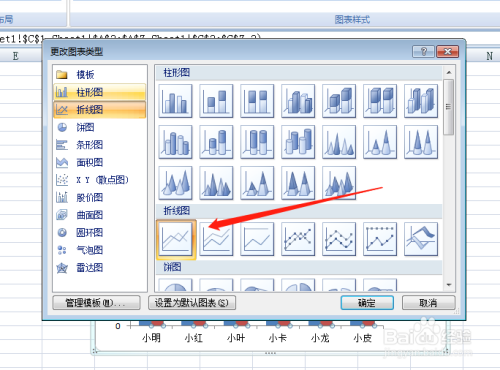This screenshot has width=500, height=370.
Task: Switch to the 饼图 category
Action: 100,127
